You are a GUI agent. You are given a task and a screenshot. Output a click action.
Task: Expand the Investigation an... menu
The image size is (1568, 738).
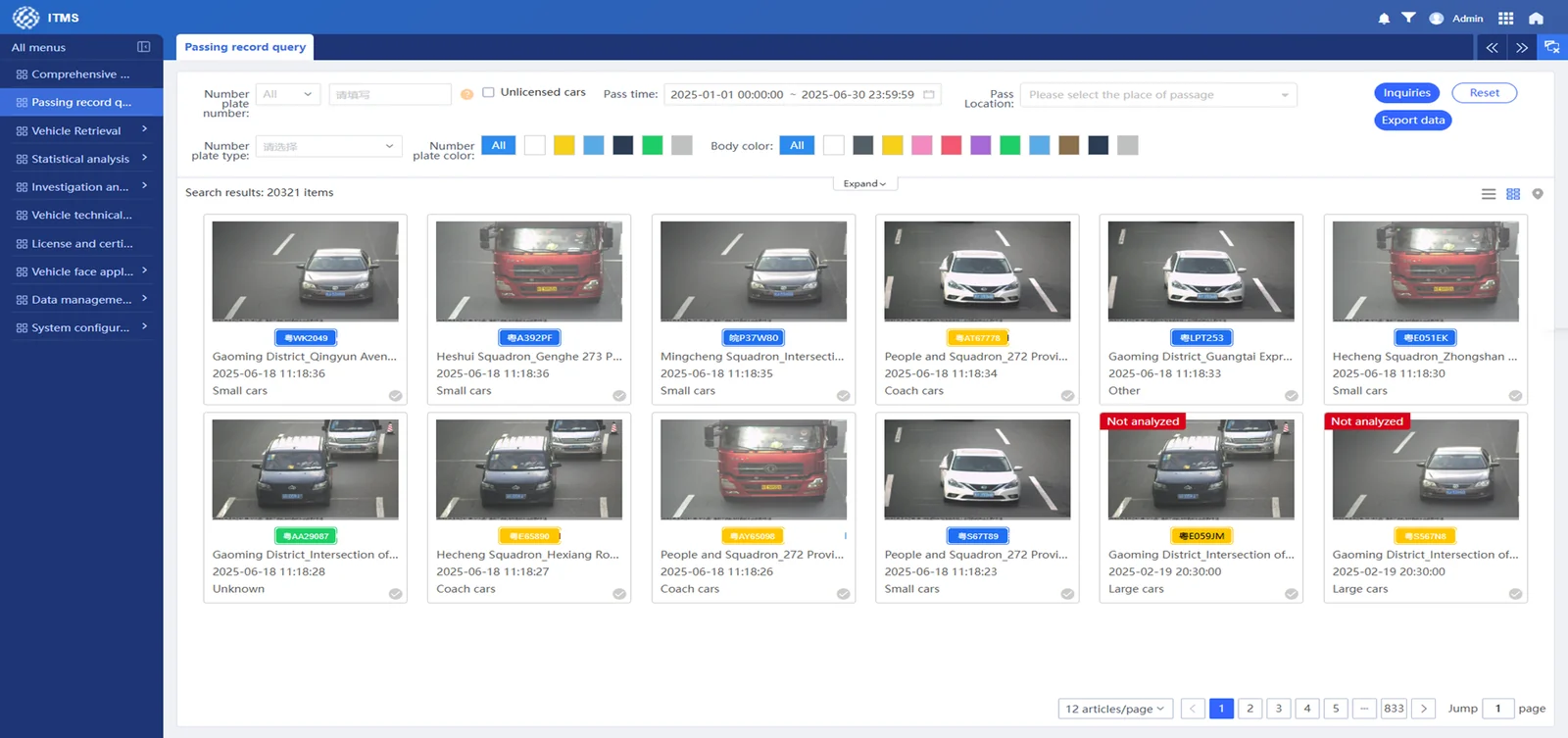point(81,187)
